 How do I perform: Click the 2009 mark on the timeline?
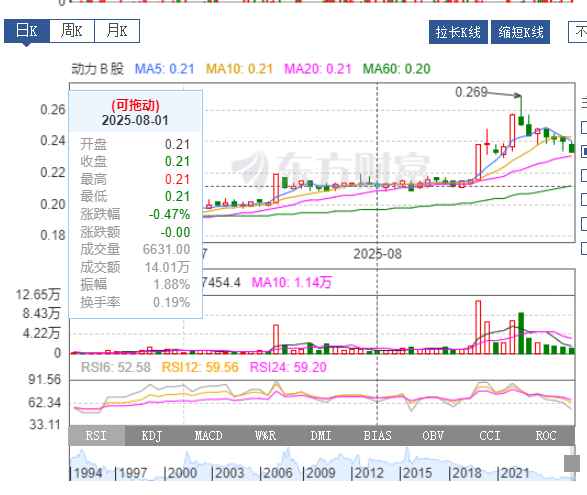[320, 473]
